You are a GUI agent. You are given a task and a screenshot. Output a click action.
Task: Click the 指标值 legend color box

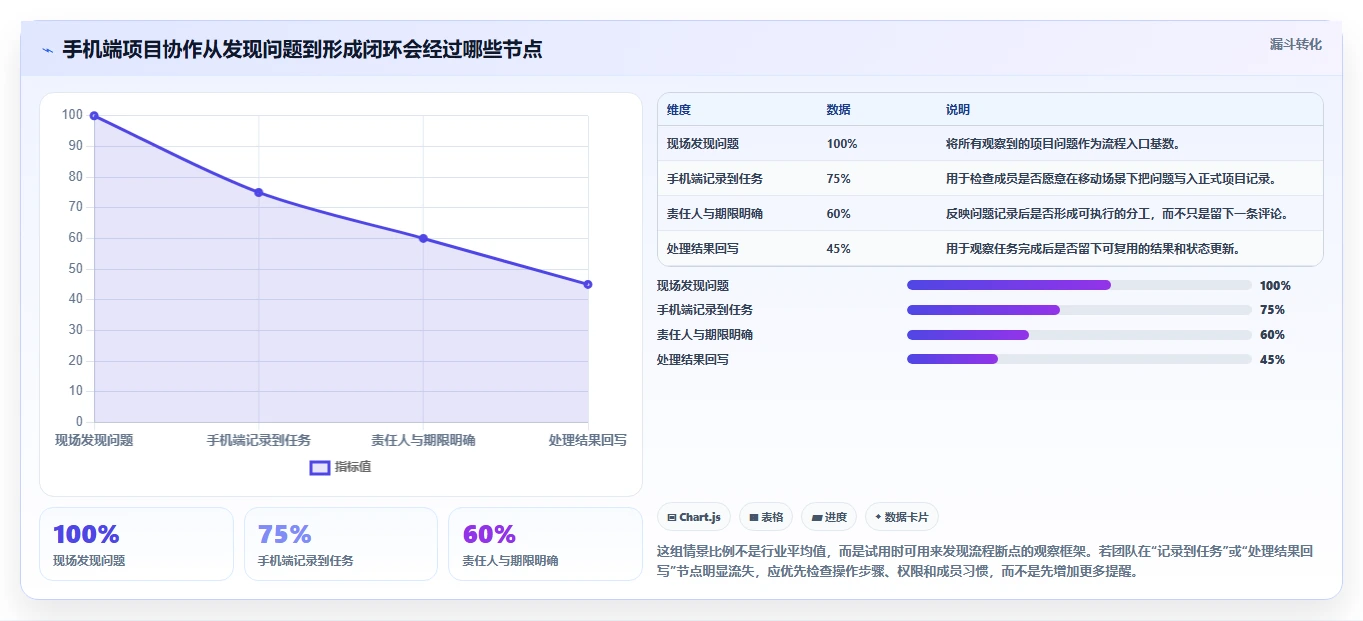(320, 467)
